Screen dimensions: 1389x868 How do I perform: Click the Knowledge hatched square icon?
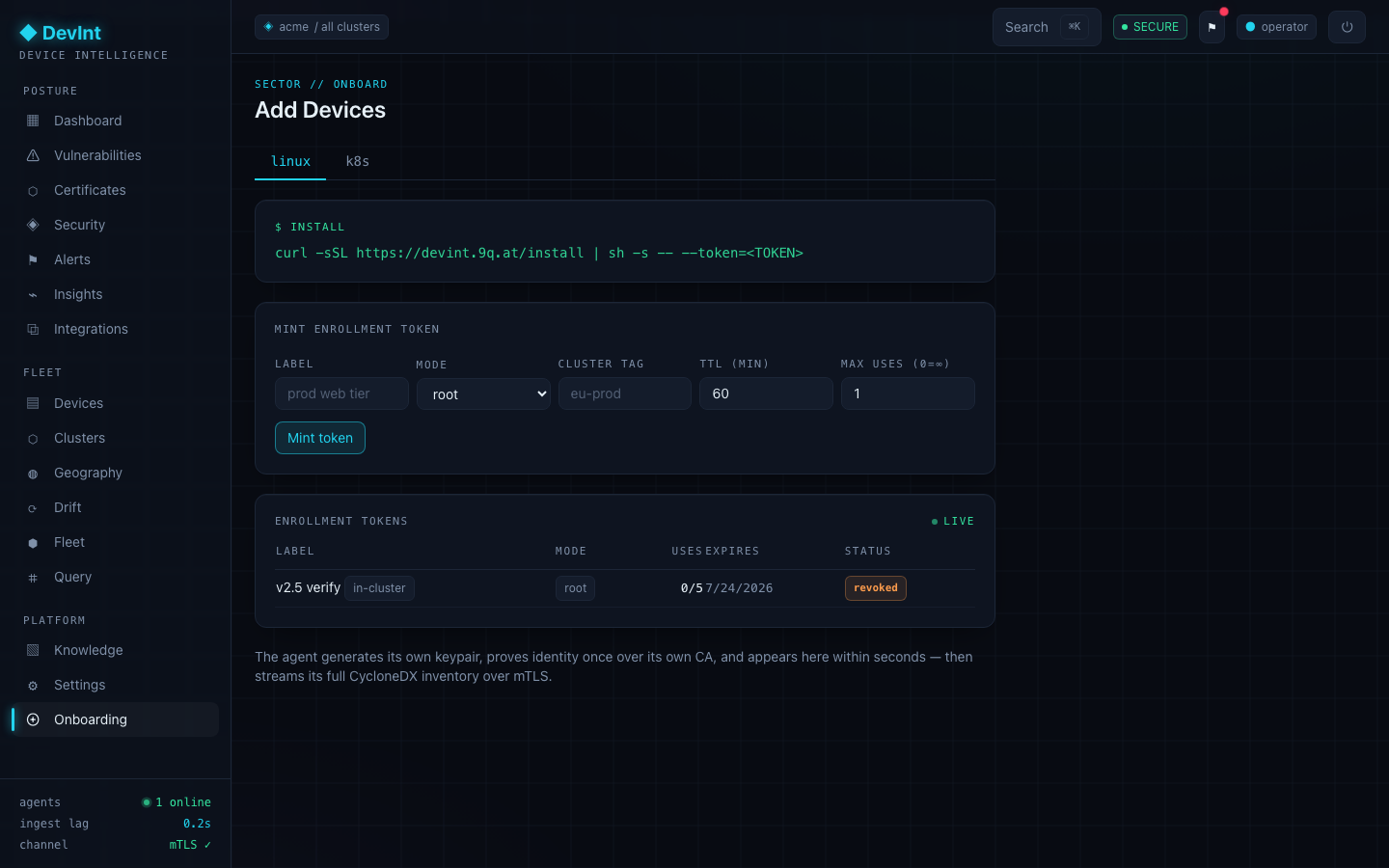pos(33,650)
